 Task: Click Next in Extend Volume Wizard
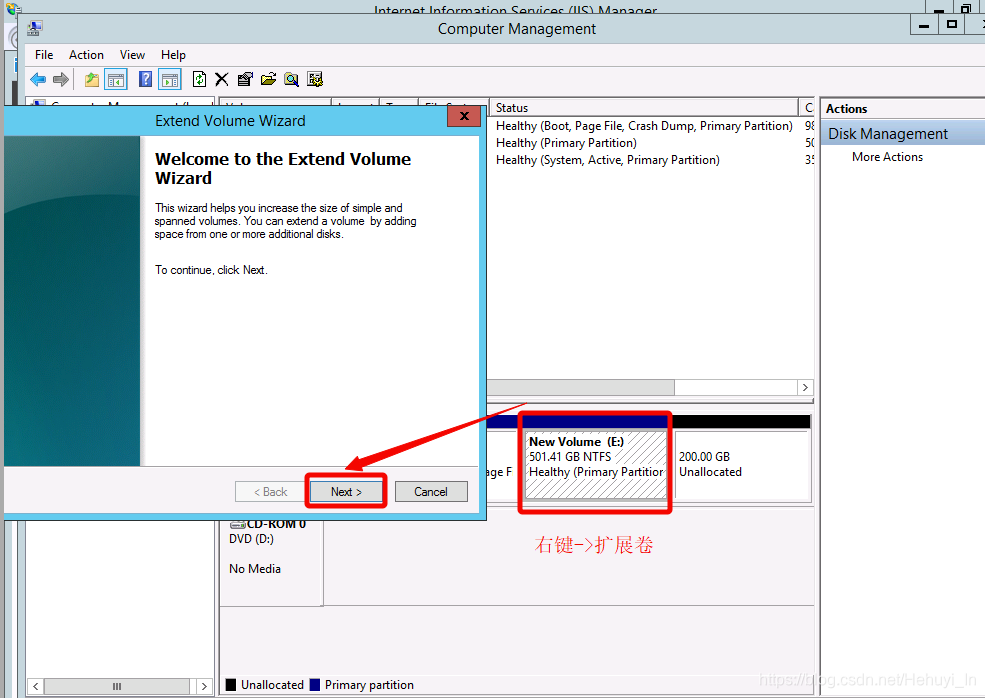coord(346,491)
